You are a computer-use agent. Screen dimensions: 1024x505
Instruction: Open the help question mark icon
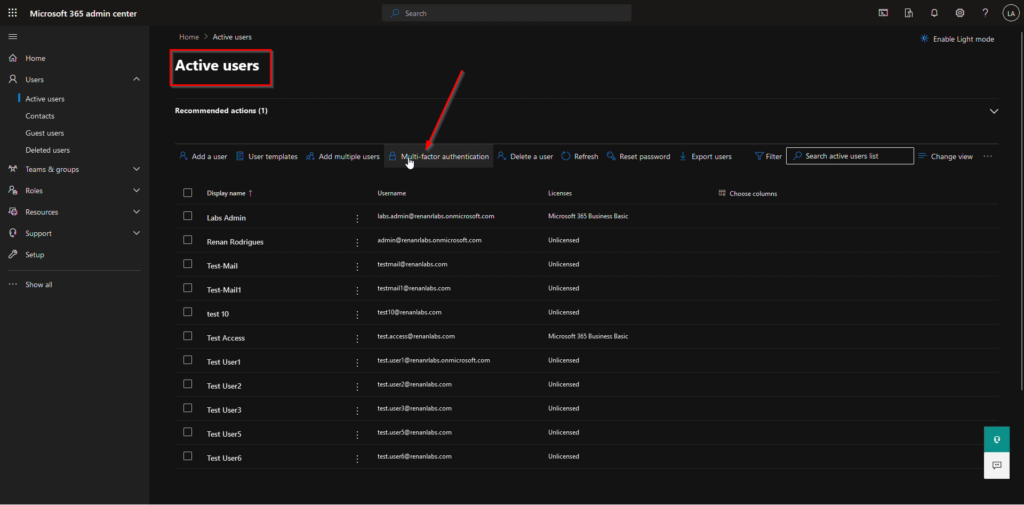(985, 13)
